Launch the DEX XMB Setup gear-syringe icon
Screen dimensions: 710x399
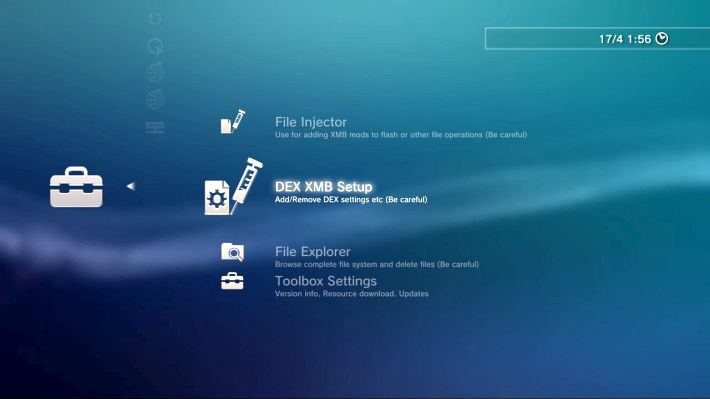[x=233, y=186]
